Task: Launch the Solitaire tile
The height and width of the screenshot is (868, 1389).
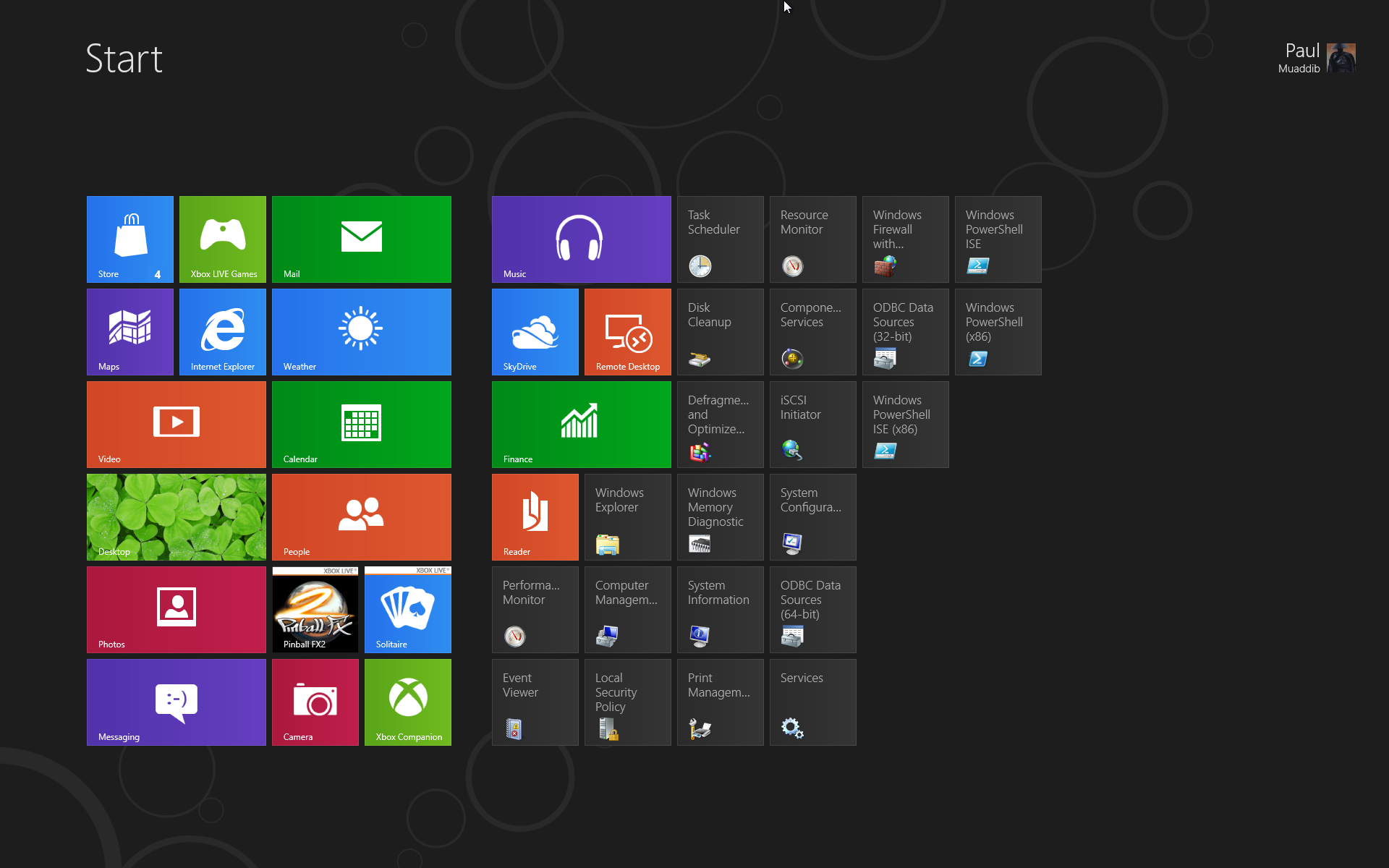Action: click(408, 610)
